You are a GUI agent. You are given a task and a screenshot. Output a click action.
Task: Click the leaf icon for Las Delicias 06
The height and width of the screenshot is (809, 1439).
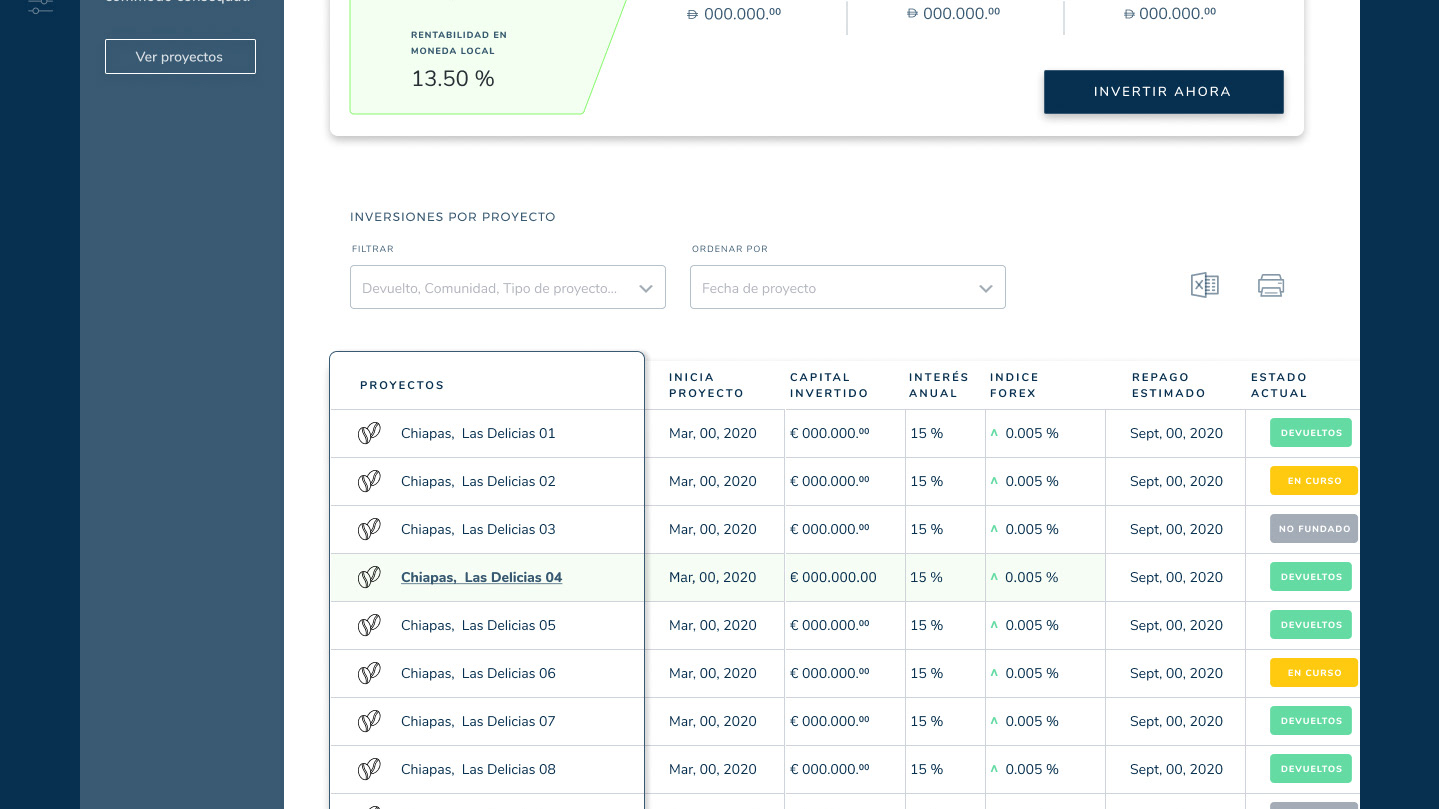[369, 673]
